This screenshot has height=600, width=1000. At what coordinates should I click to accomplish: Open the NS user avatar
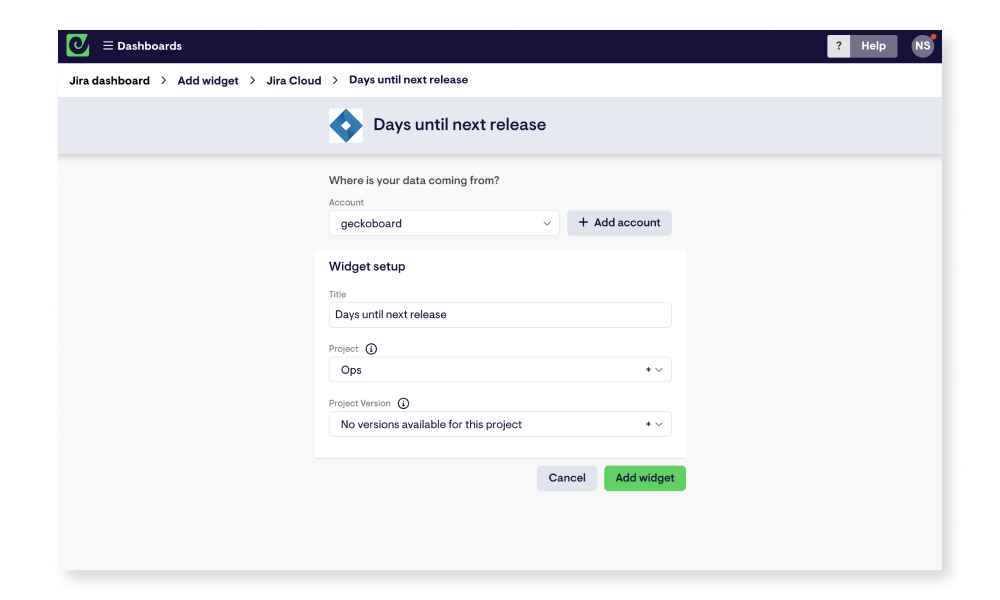click(x=921, y=45)
